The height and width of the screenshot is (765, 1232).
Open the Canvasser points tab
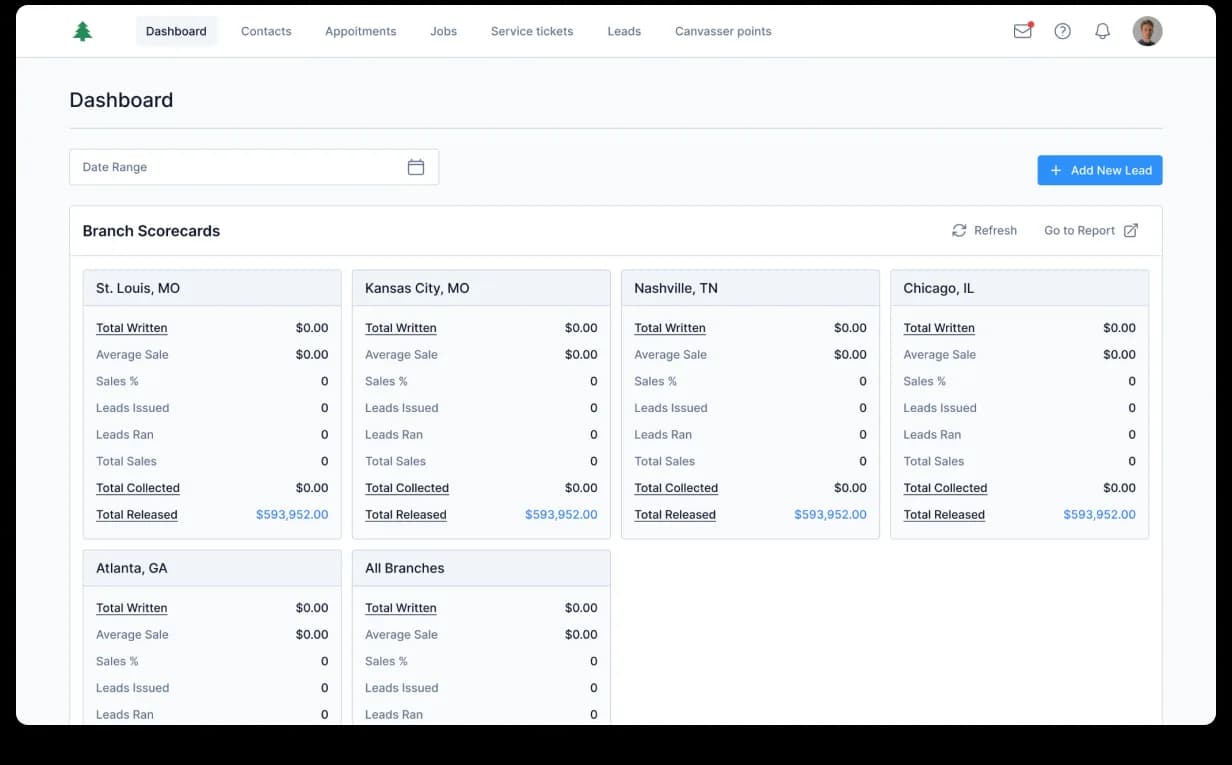coord(723,31)
